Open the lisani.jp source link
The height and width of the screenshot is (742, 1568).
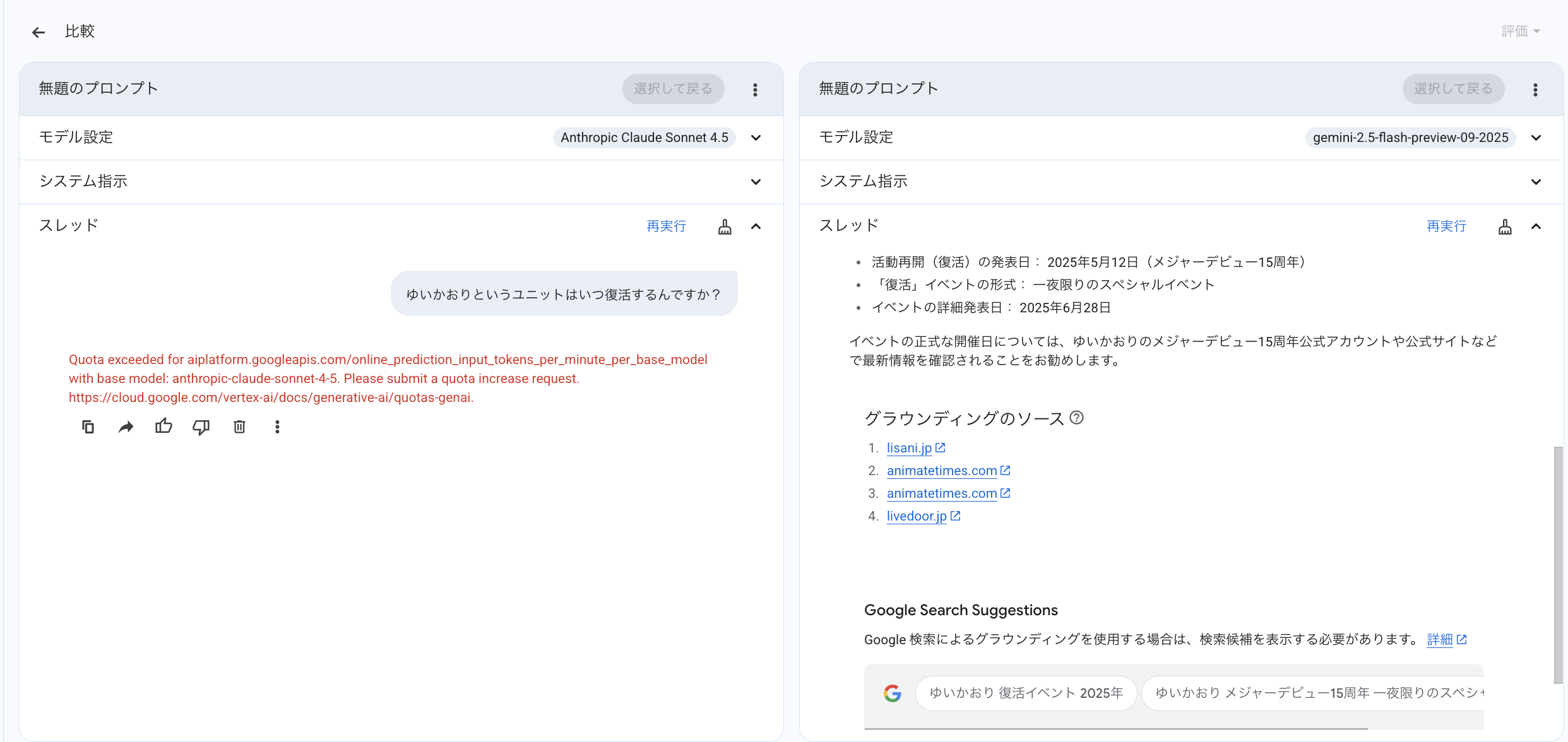point(909,448)
